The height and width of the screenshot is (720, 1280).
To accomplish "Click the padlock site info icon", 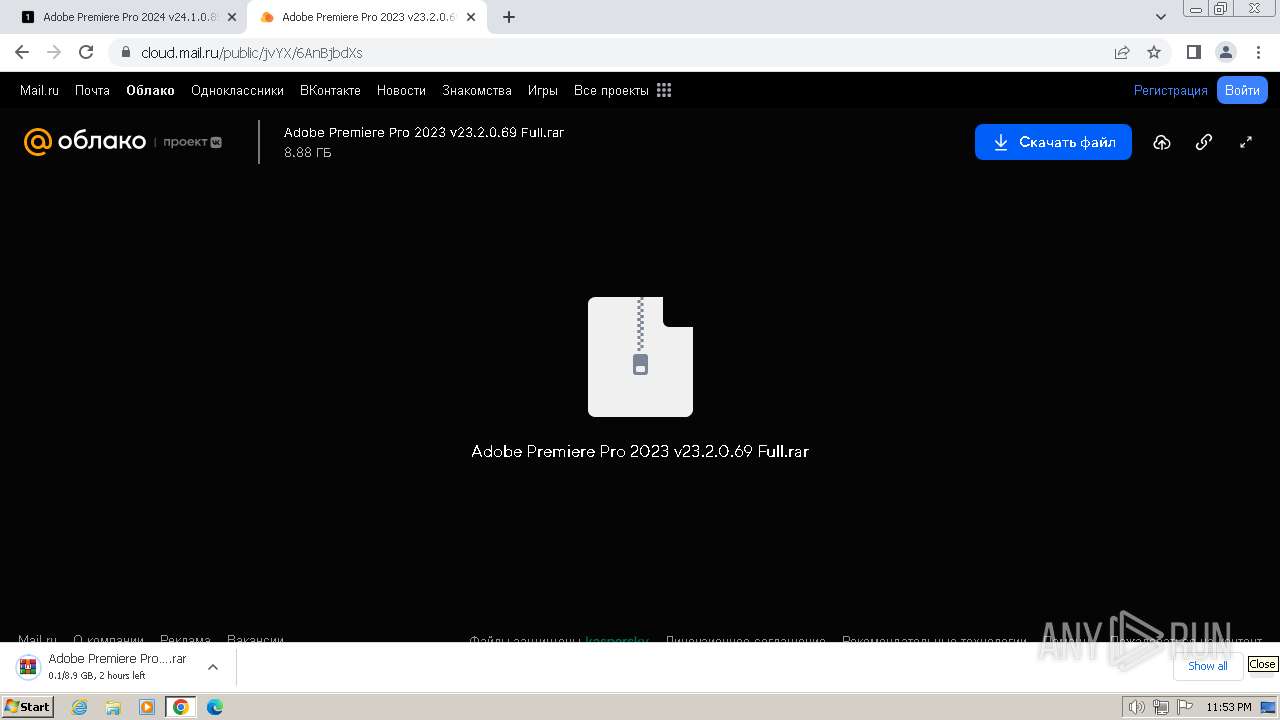I will 125,52.
